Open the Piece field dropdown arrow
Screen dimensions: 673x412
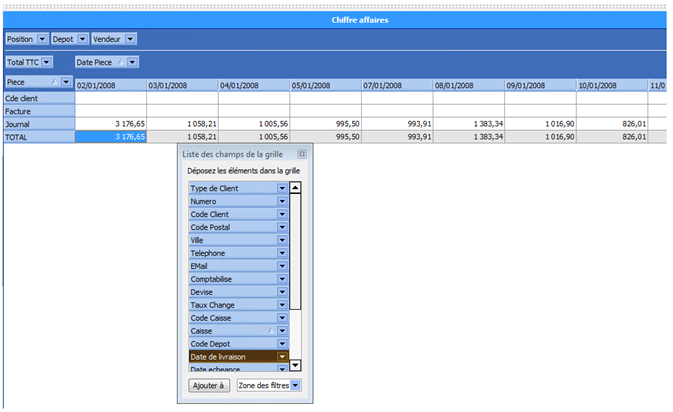(x=66, y=82)
